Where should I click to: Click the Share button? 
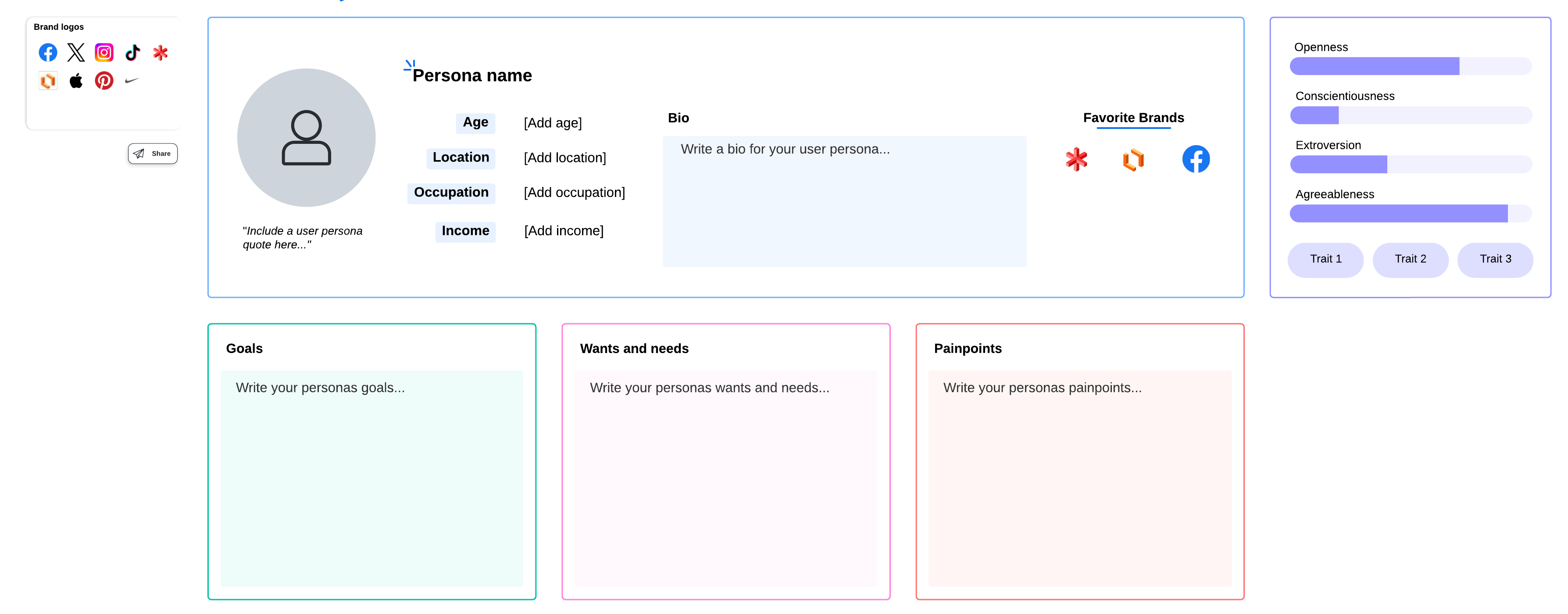153,153
